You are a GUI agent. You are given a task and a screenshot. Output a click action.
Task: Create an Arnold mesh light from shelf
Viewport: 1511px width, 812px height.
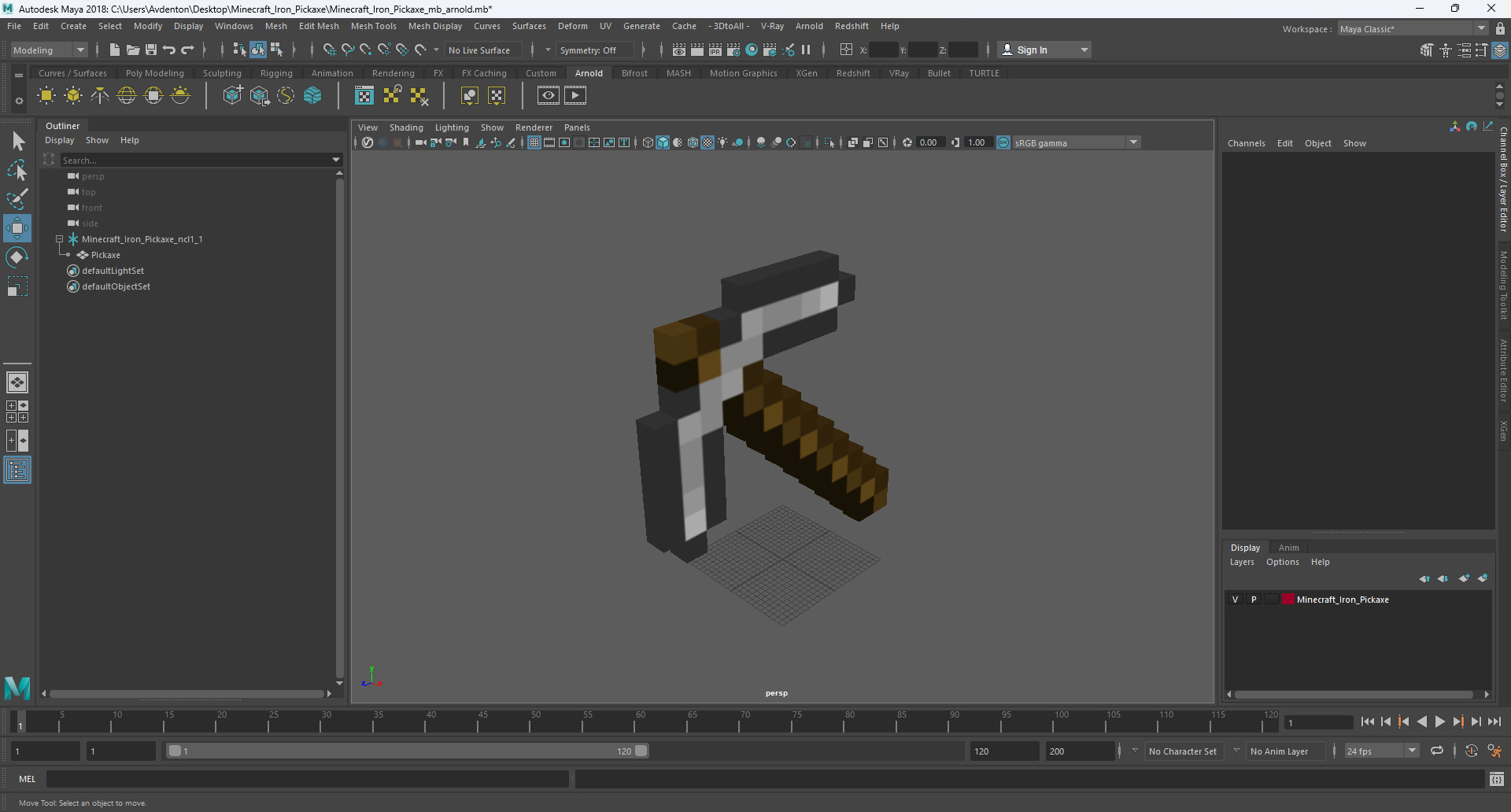[73, 96]
